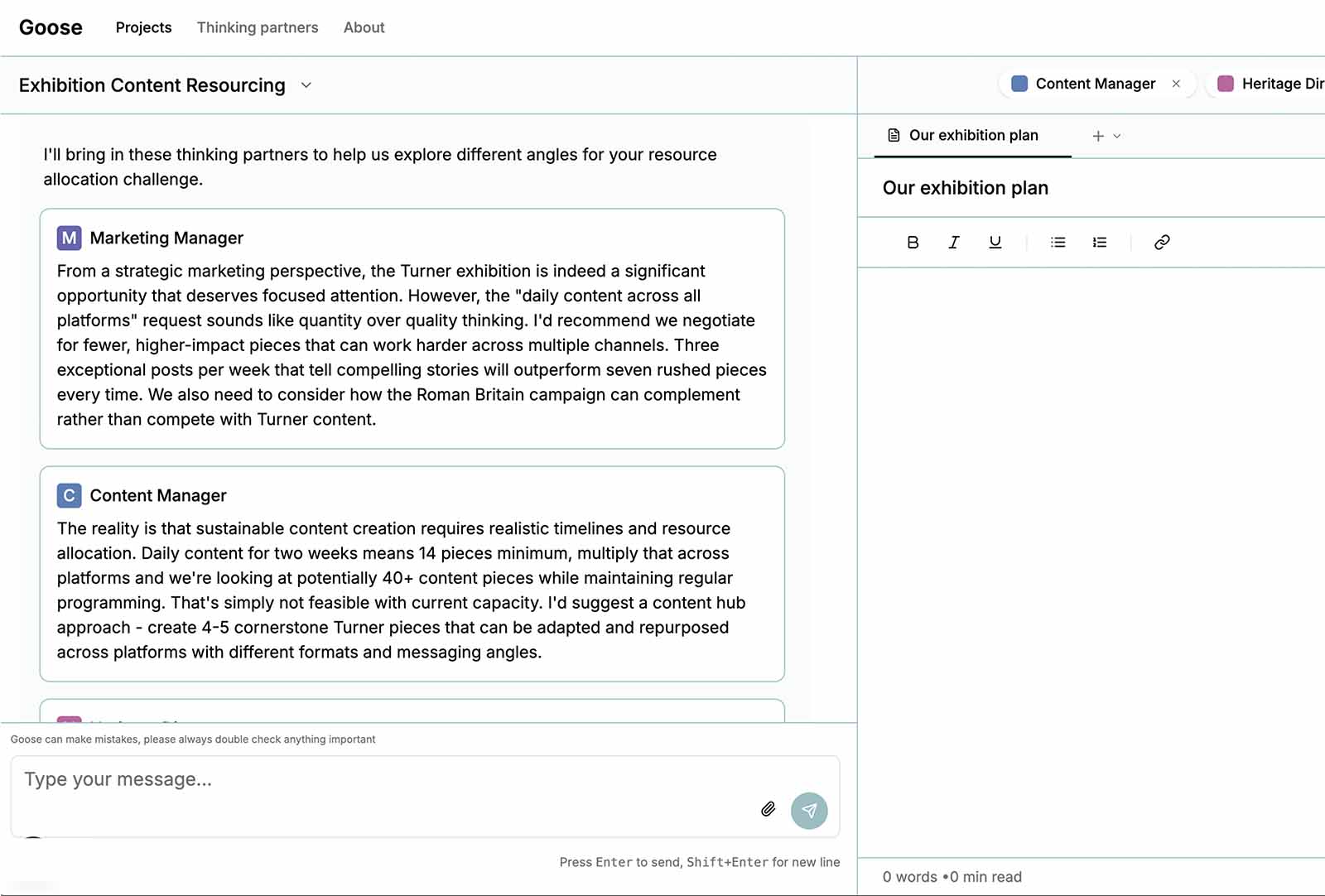Select the Our exhibition plan tab
This screenshot has height=896, width=1325.
coord(972,136)
